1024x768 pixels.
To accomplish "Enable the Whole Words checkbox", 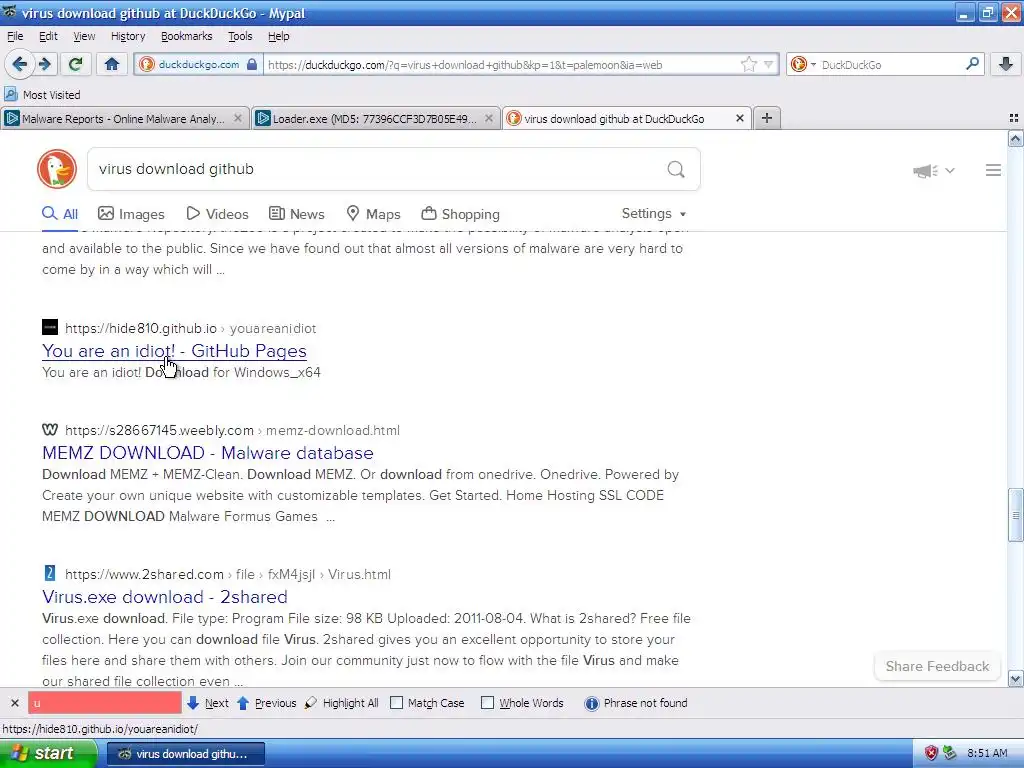I will point(487,703).
